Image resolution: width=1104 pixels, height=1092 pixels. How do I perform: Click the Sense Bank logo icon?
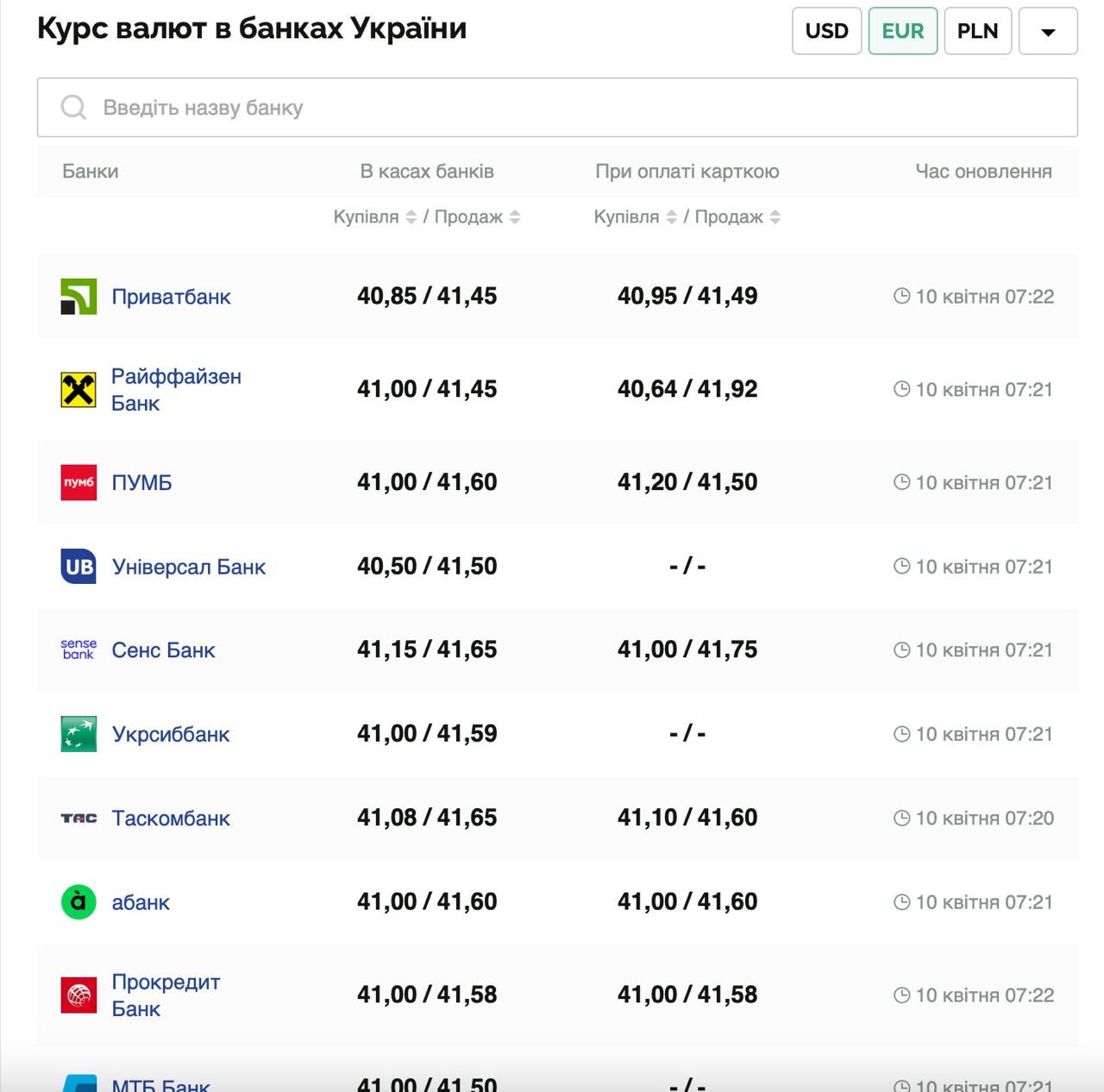pos(78,650)
